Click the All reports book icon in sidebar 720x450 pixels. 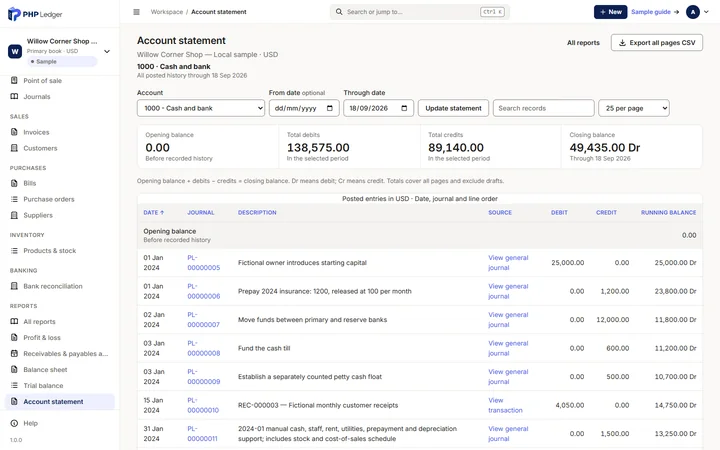click(14, 321)
